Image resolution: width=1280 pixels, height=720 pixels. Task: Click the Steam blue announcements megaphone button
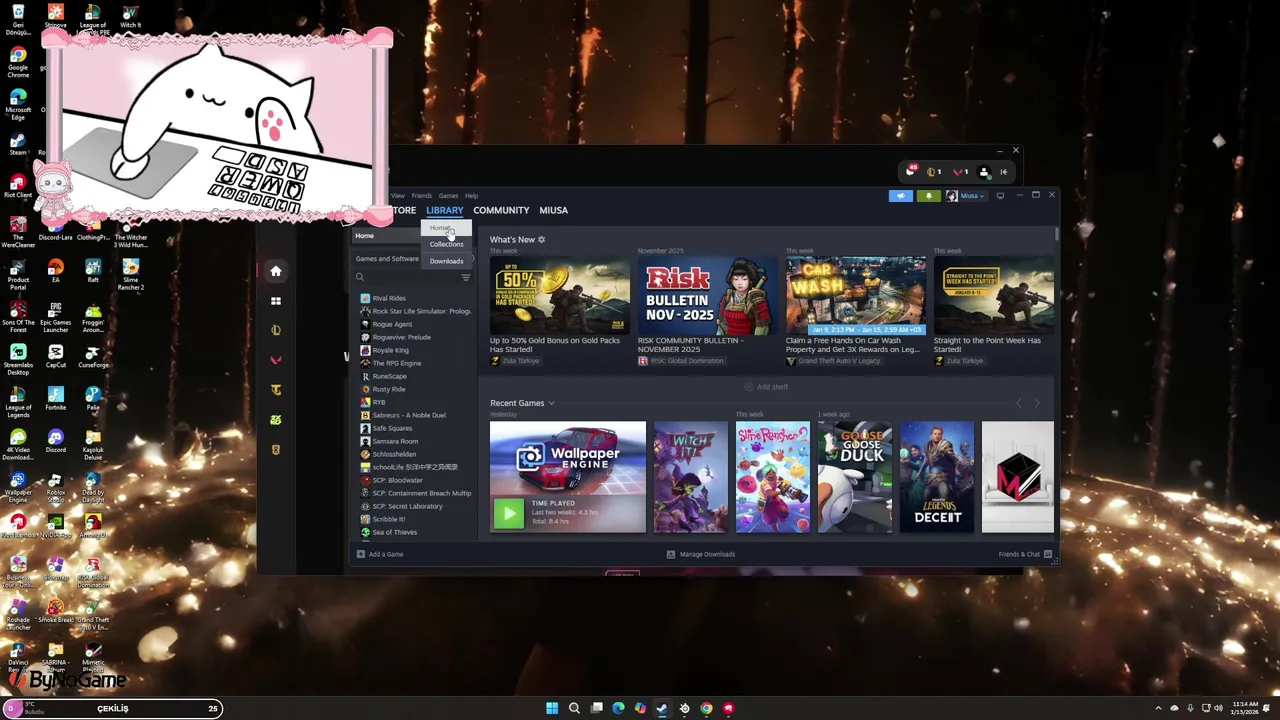coord(900,196)
